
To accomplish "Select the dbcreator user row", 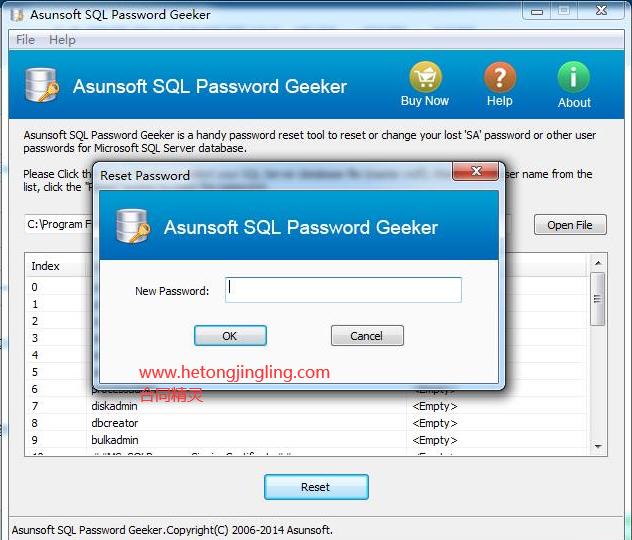I will coord(306,423).
